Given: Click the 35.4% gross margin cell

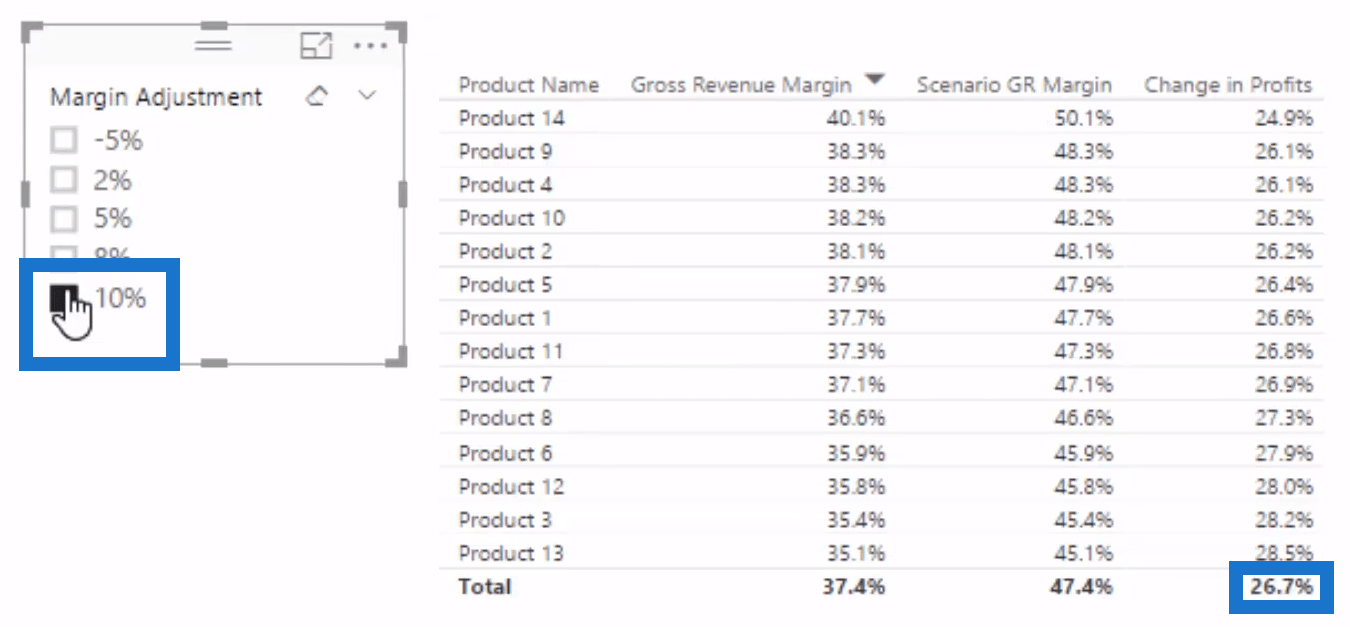Looking at the screenshot, I should pyautogui.click(x=858, y=520).
